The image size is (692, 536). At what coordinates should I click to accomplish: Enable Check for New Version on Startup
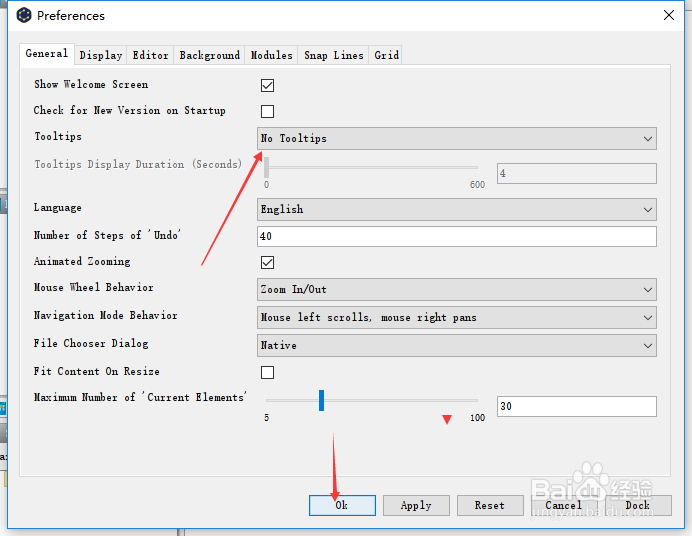pos(267,111)
